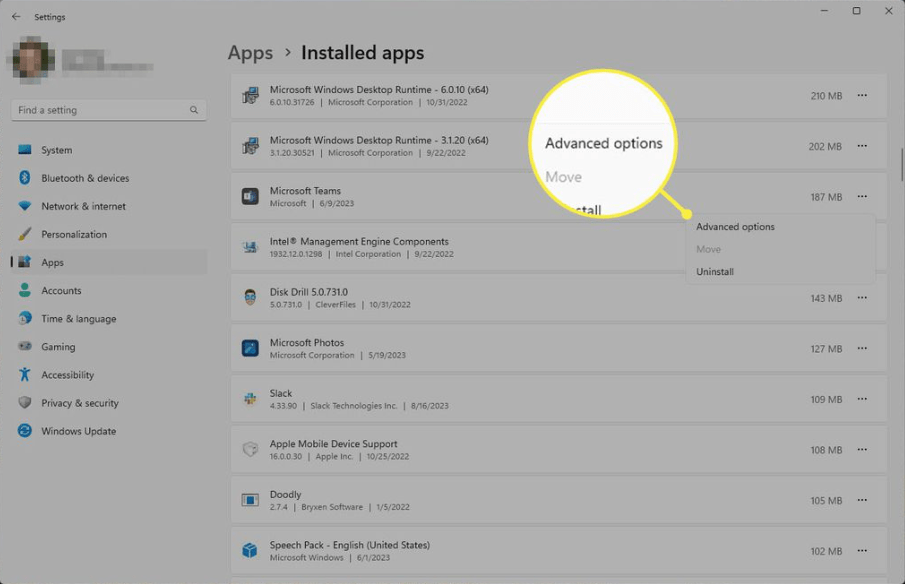Click the Find a setting search box

[x=109, y=110]
